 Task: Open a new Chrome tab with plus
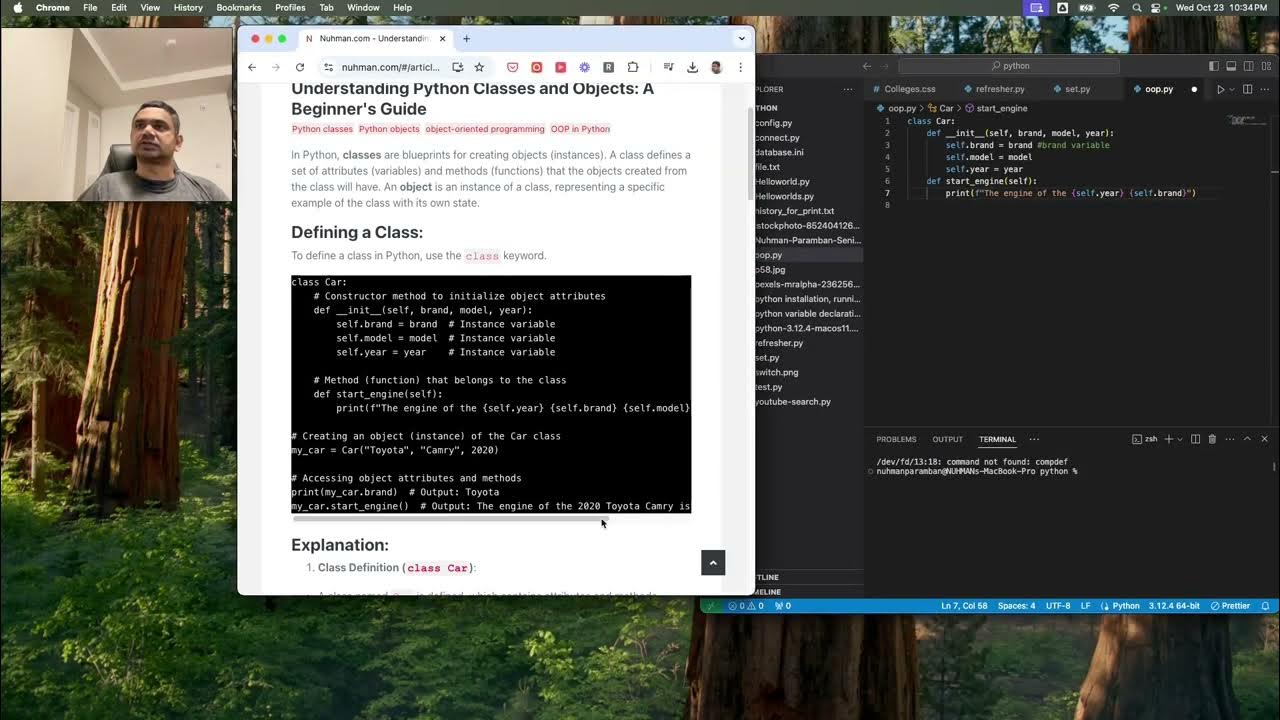click(x=466, y=38)
